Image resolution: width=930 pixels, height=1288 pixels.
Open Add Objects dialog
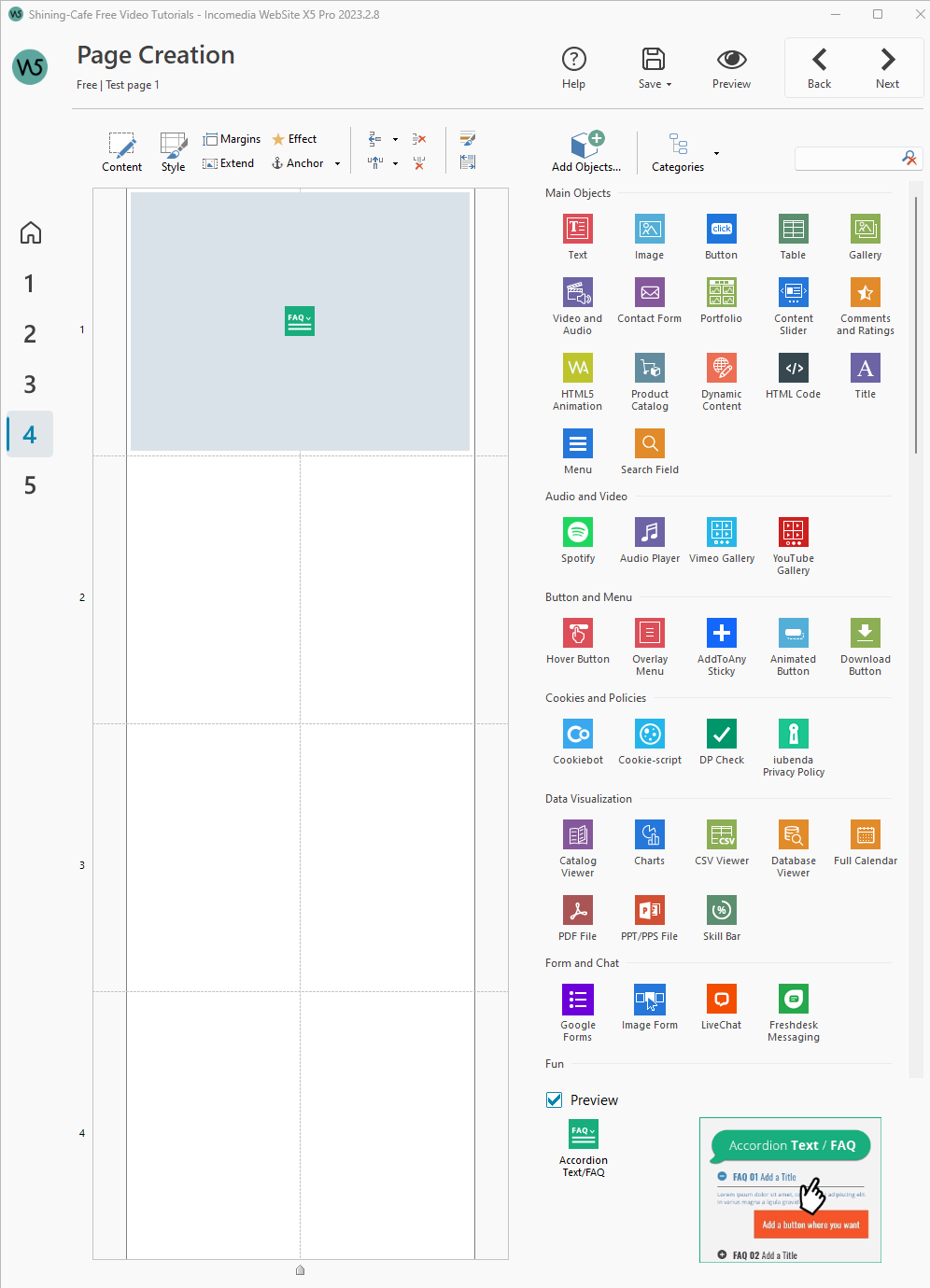click(x=586, y=151)
